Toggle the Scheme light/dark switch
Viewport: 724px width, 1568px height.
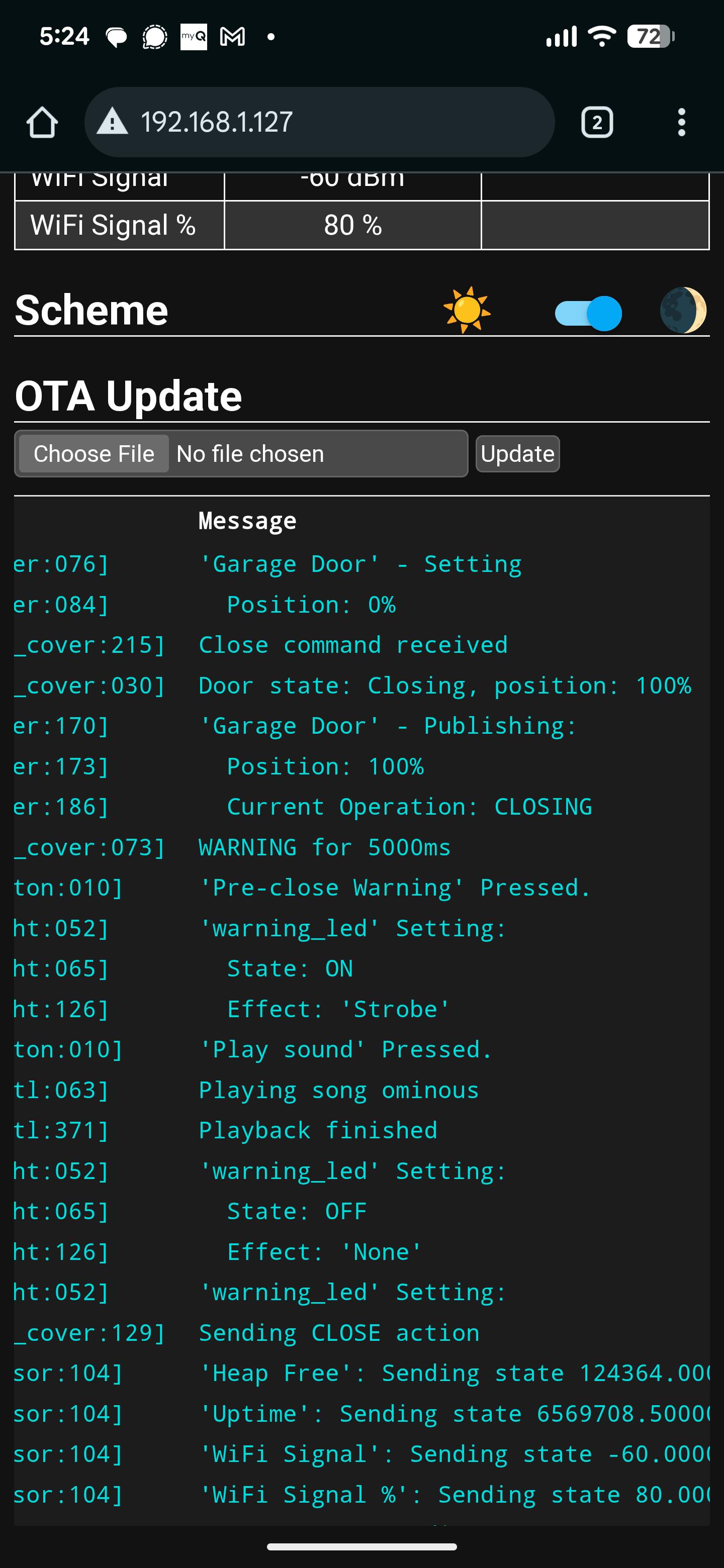coord(588,314)
